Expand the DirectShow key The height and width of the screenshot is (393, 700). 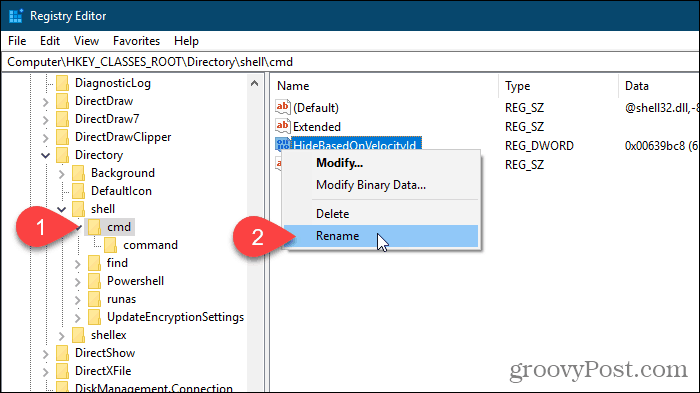tap(46, 354)
